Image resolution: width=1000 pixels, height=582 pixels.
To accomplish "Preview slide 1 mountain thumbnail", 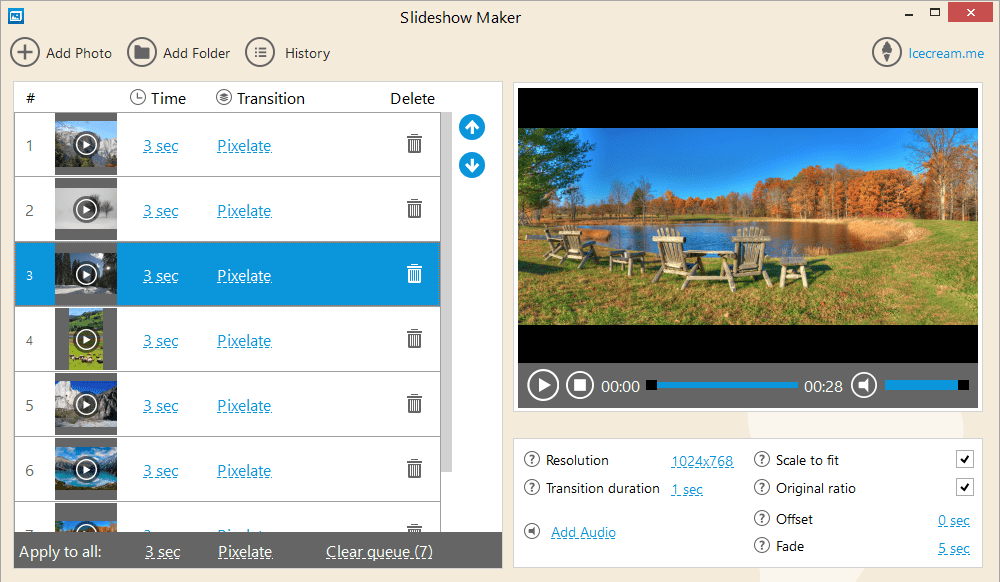I will [86, 144].
